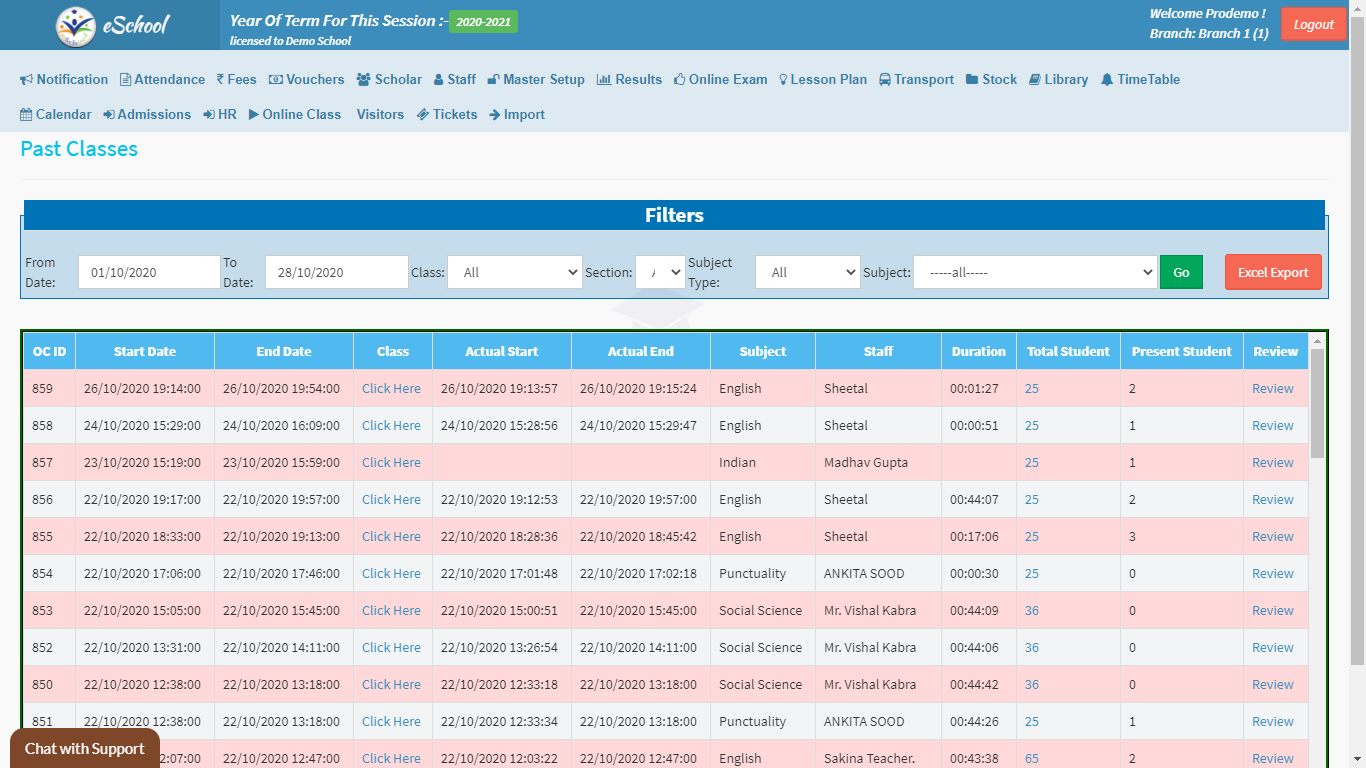Open the Section filter dropdown

(x=660, y=272)
